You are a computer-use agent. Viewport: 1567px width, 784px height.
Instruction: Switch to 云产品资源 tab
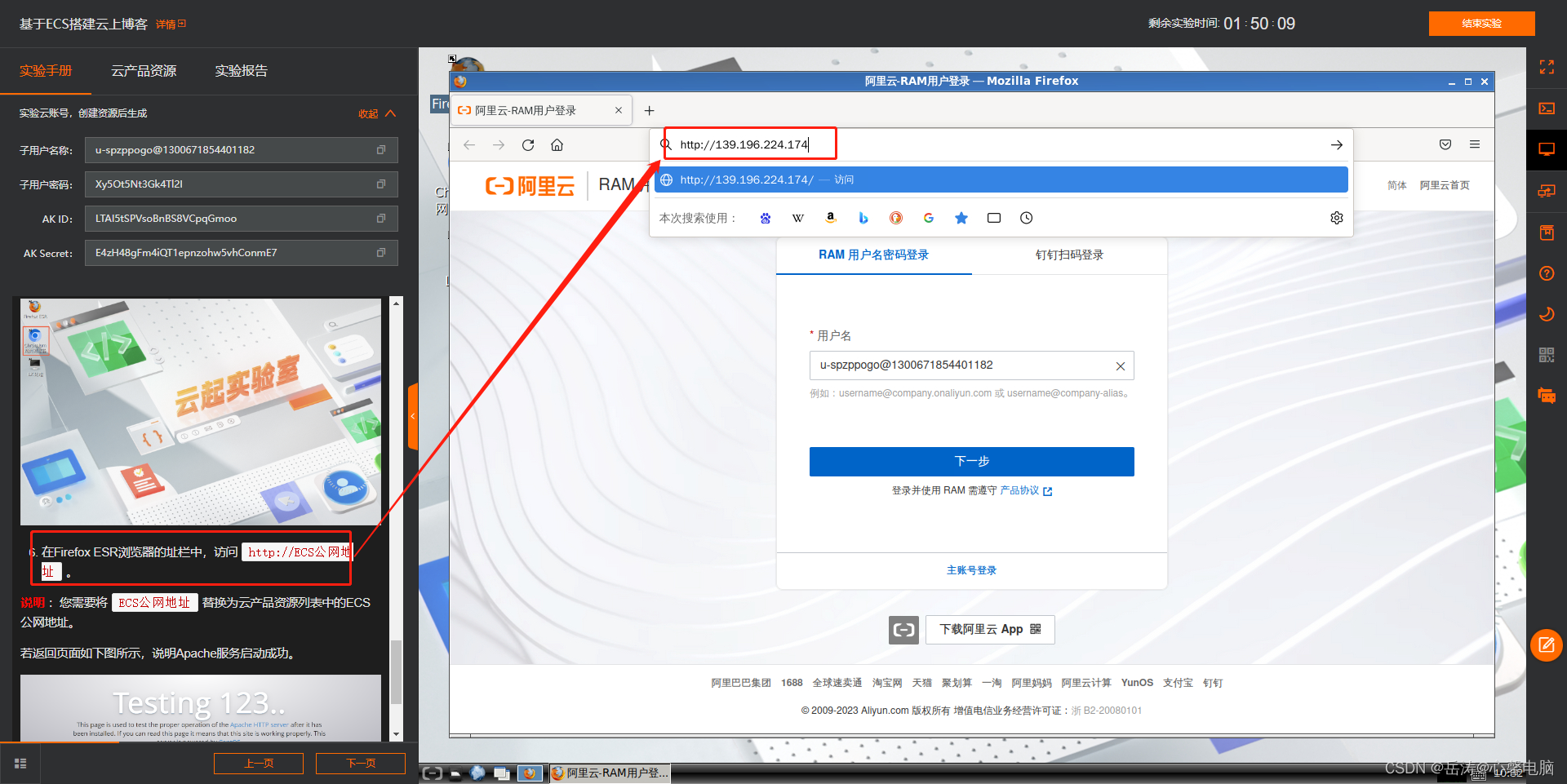144,71
